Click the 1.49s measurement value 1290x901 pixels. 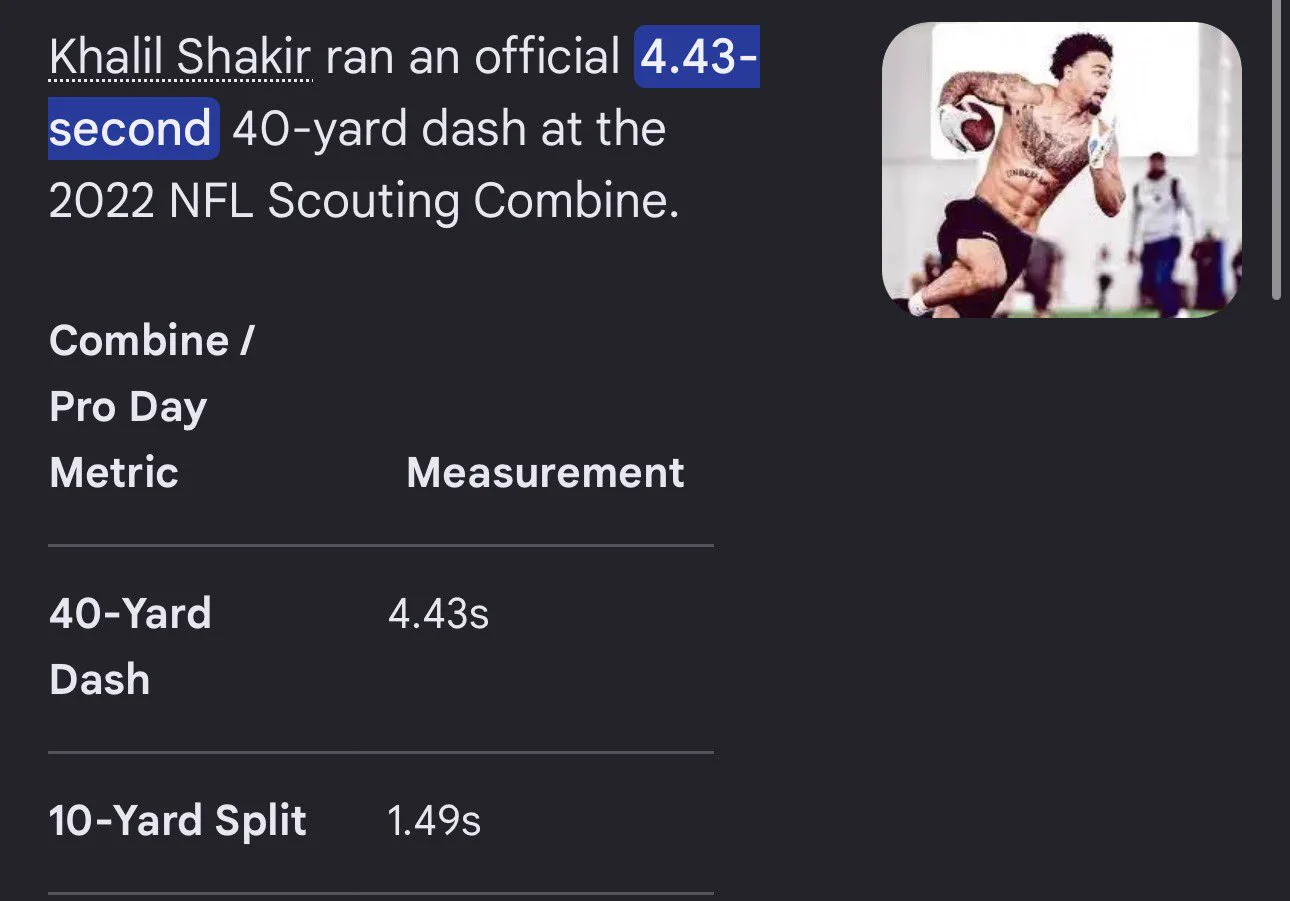pyautogui.click(x=434, y=821)
